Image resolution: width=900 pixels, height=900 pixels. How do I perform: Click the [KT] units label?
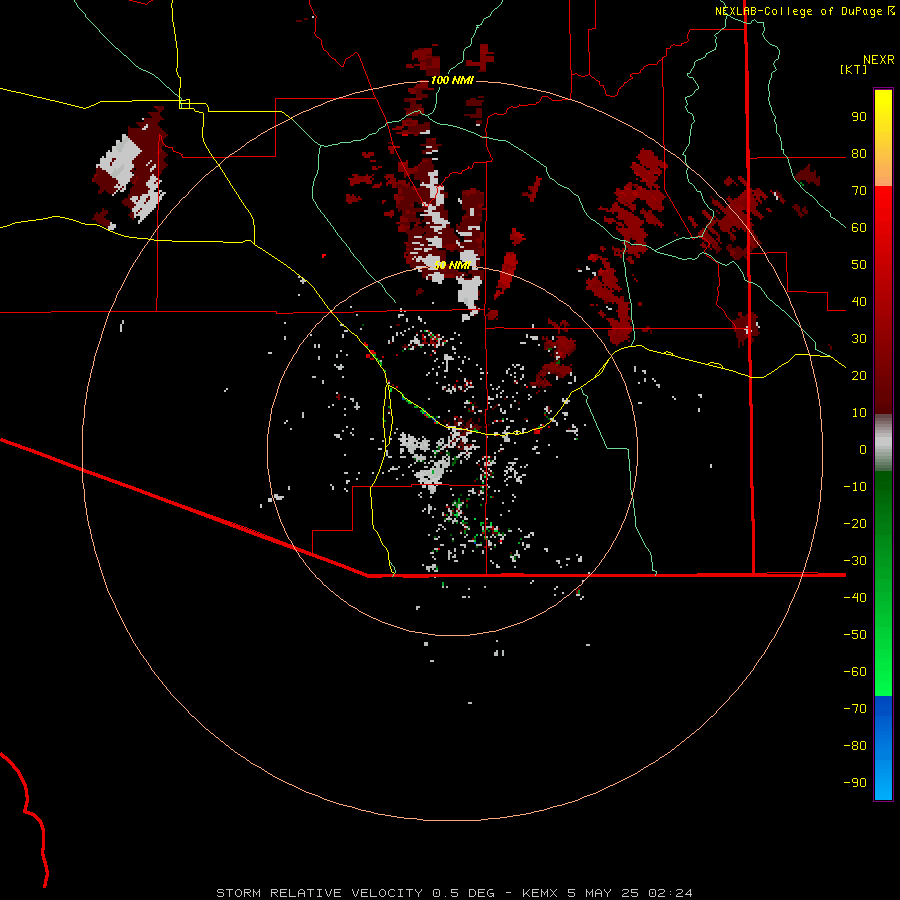tap(853, 69)
